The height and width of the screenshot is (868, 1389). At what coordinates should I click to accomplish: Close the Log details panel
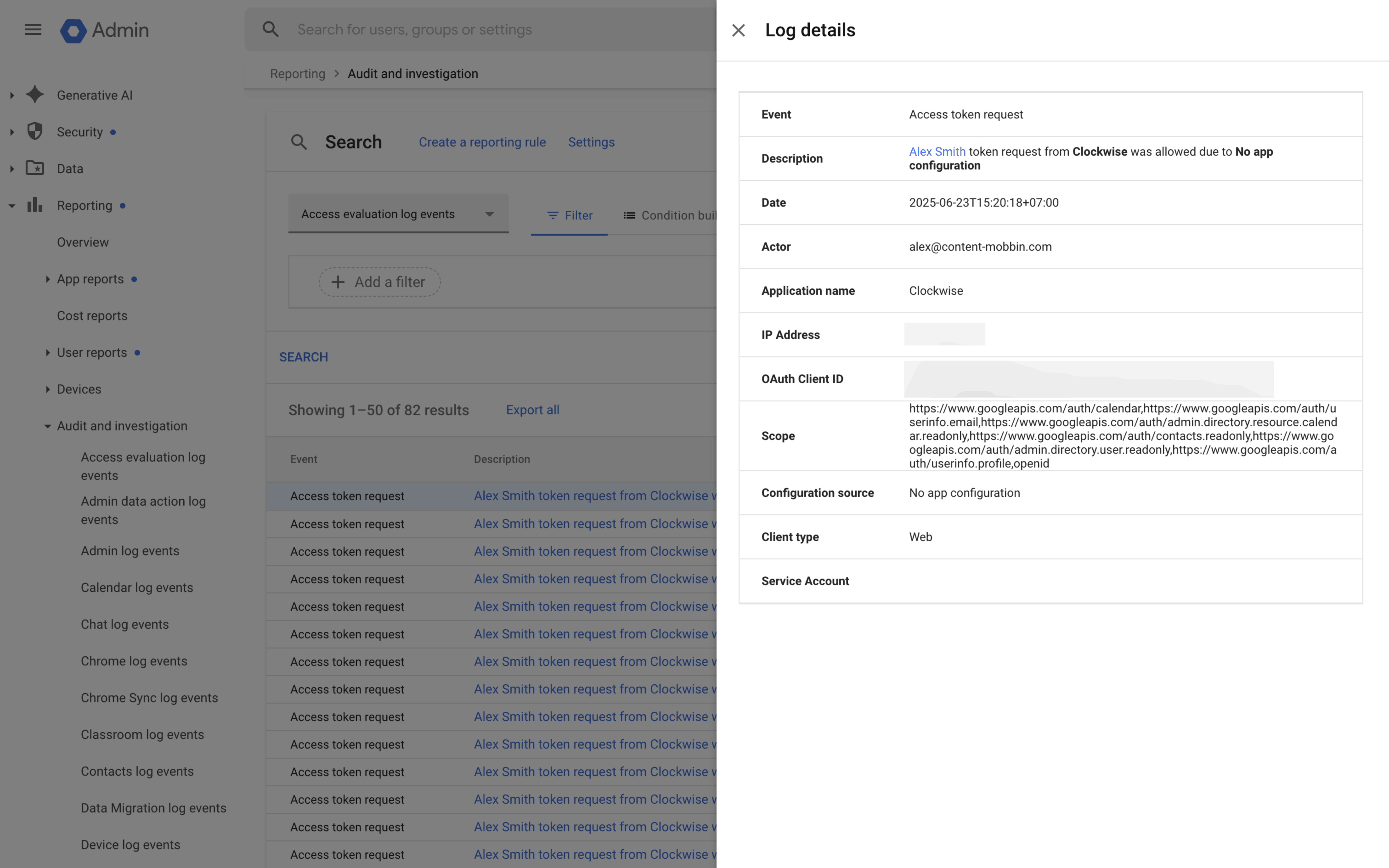pyautogui.click(x=738, y=30)
